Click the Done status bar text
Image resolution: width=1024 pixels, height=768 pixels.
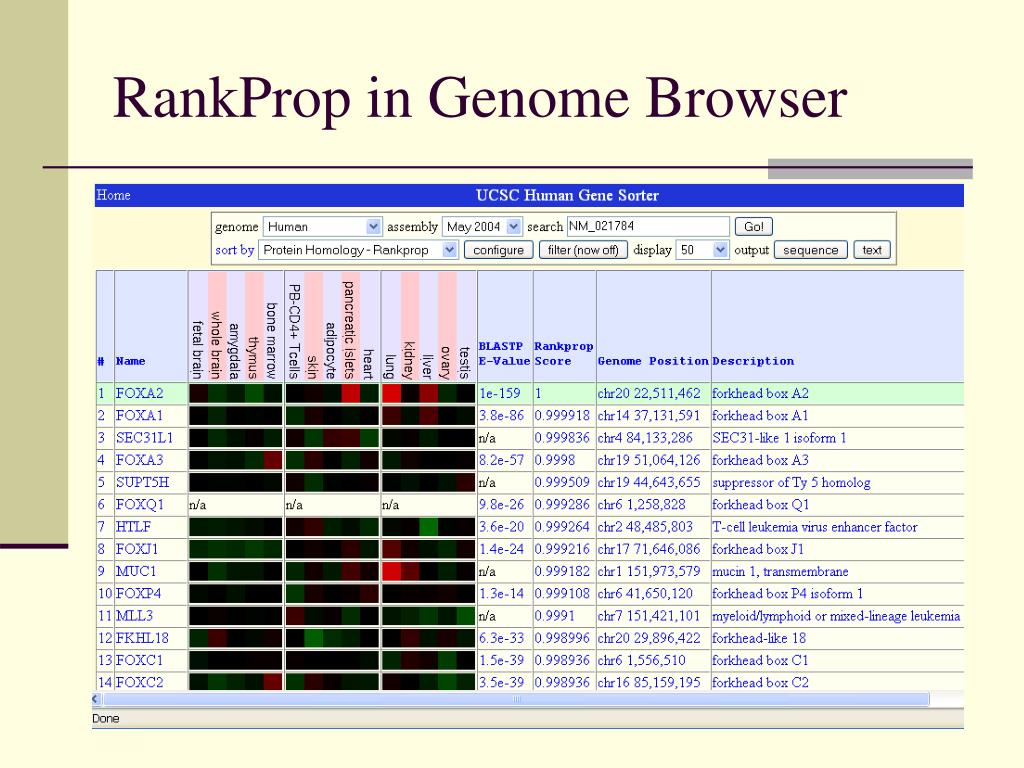106,718
